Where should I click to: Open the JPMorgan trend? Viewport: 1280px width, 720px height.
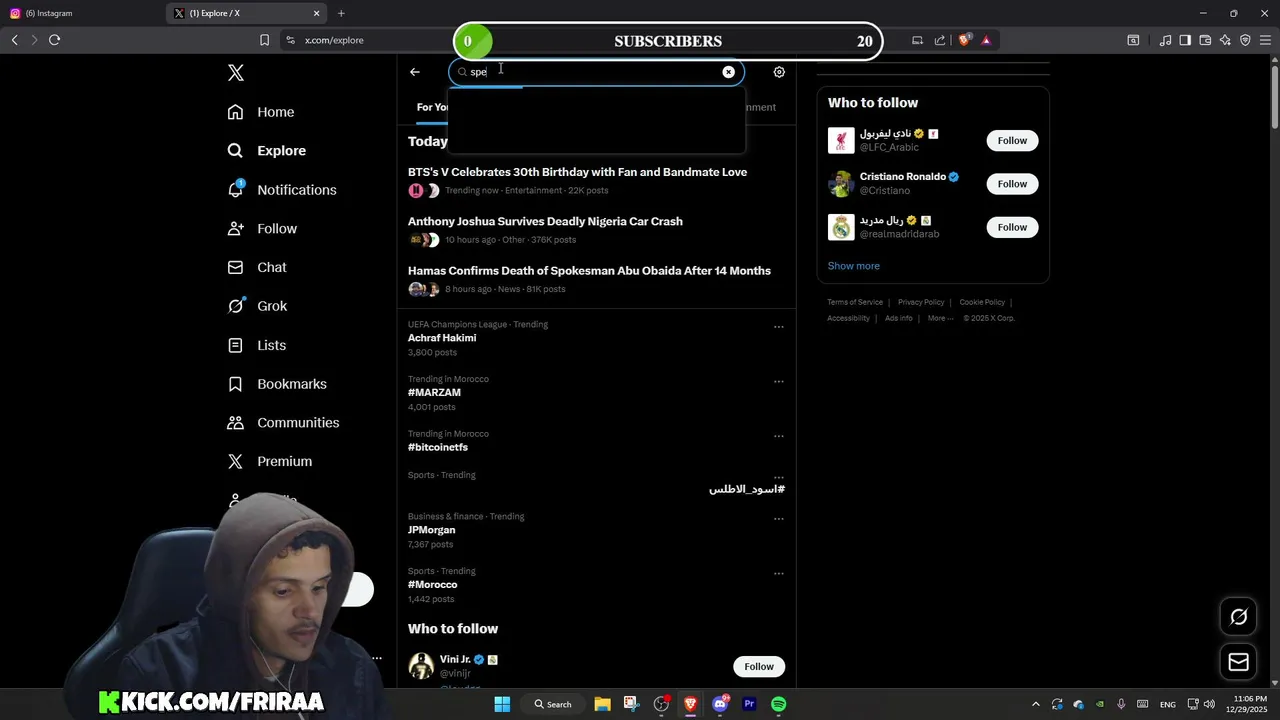(x=431, y=530)
